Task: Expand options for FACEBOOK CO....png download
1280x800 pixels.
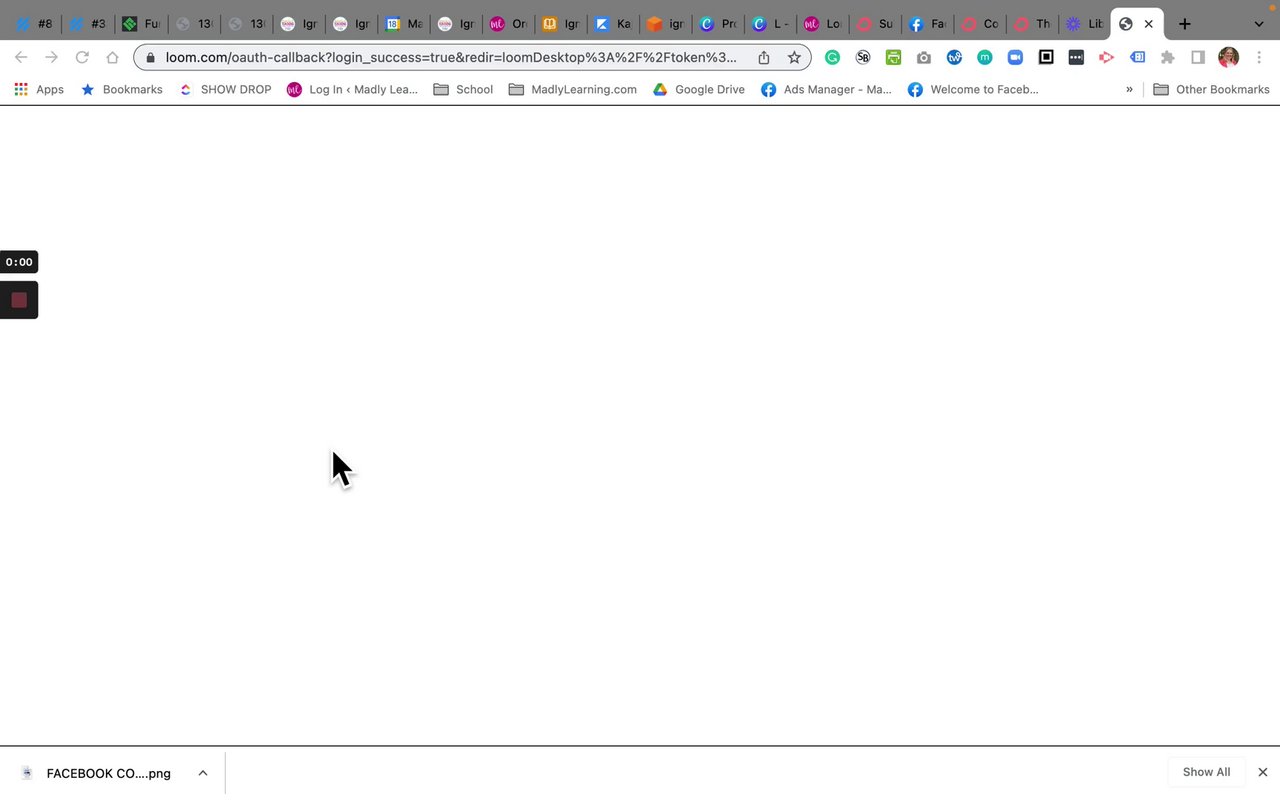Action: coord(203,773)
